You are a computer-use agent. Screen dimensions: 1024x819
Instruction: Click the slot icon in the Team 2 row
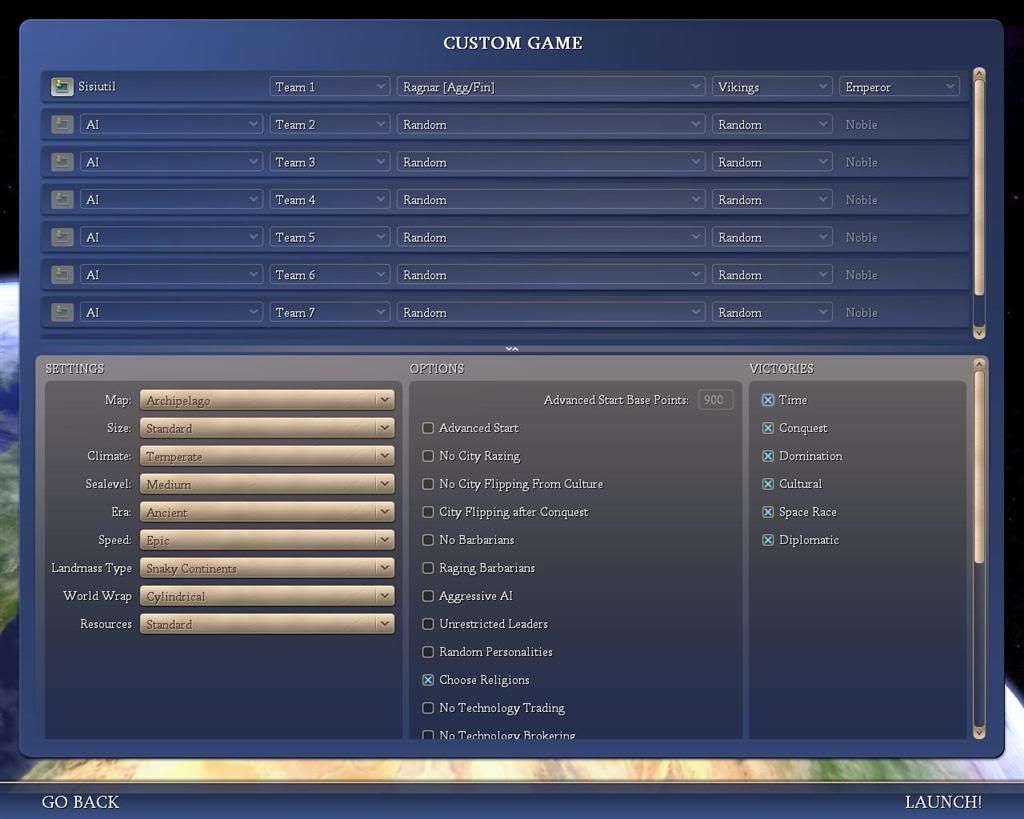click(62, 124)
